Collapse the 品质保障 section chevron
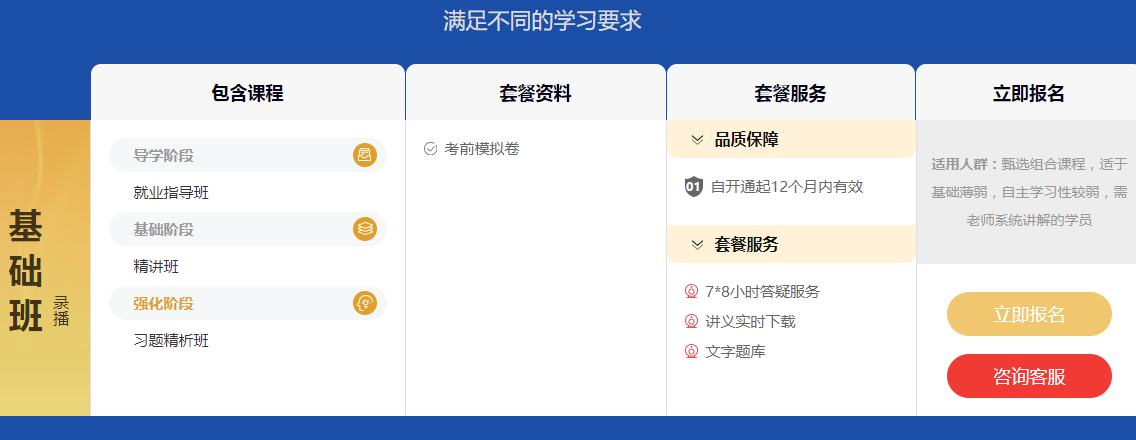The image size is (1136, 440). pos(698,140)
